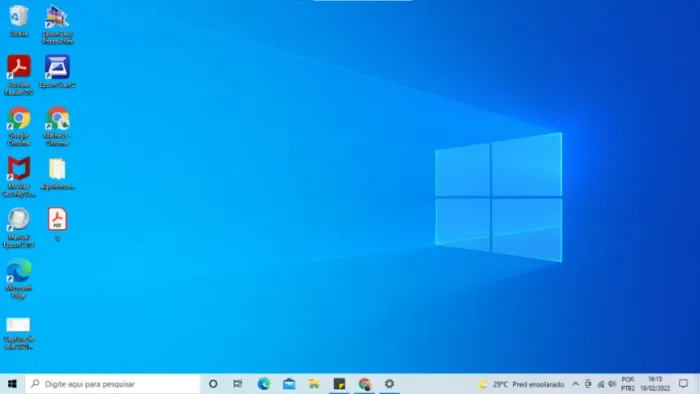Open Epson Easy Photo Print shortcut

(57, 24)
